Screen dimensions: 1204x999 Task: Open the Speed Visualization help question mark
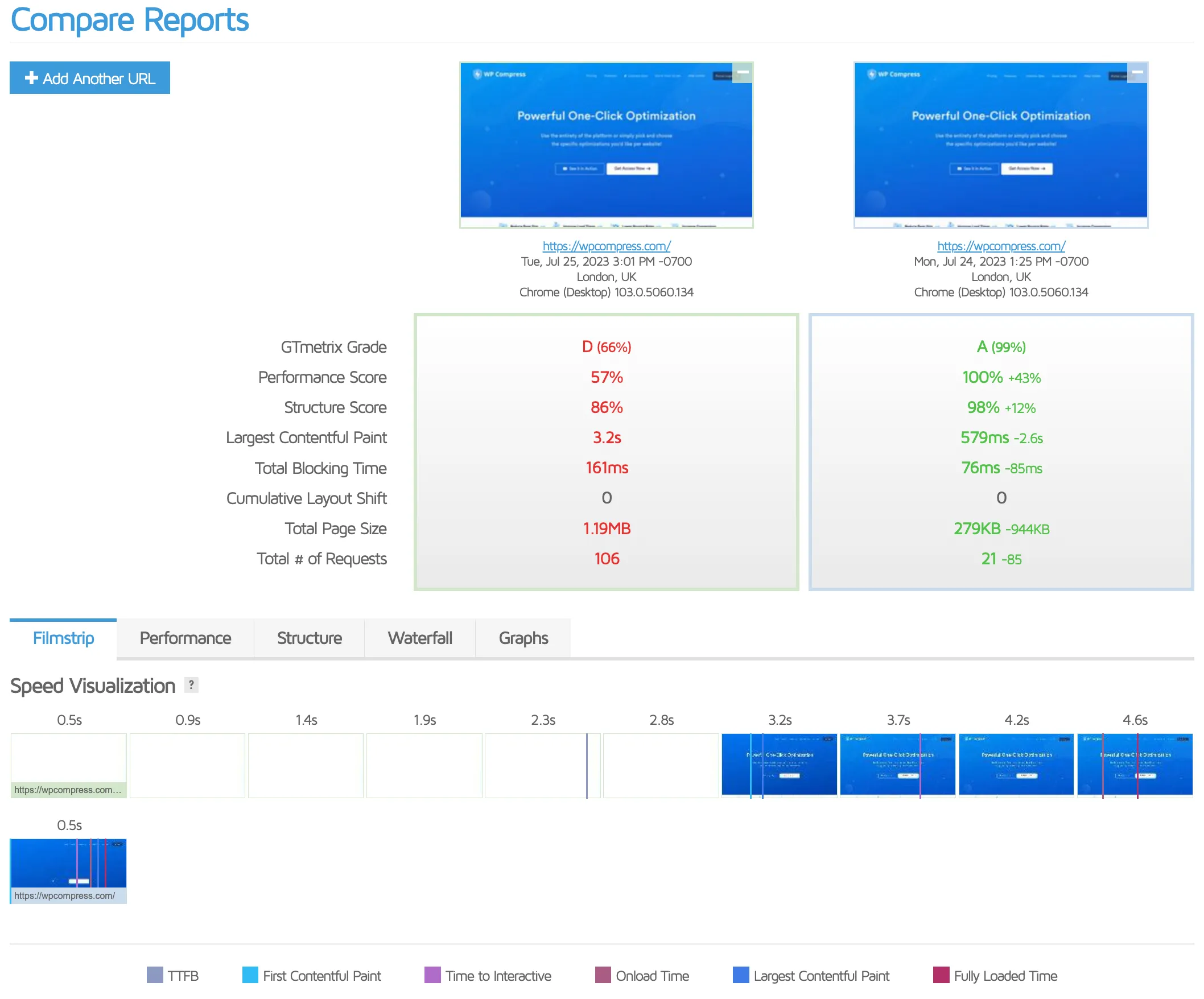click(191, 684)
